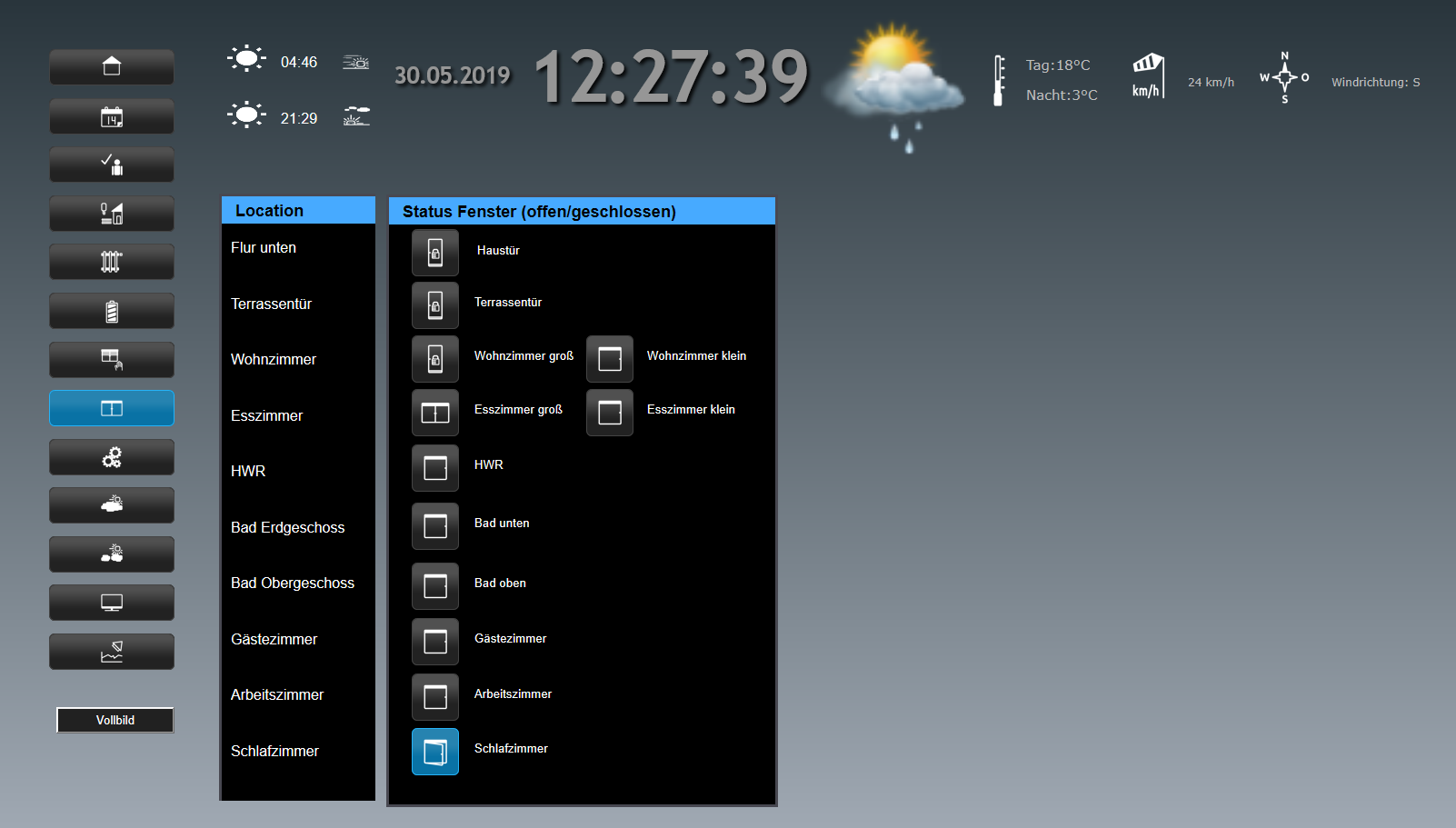
Task: Open the sidebar window-with-hand shutter view
Action: tap(112, 360)
